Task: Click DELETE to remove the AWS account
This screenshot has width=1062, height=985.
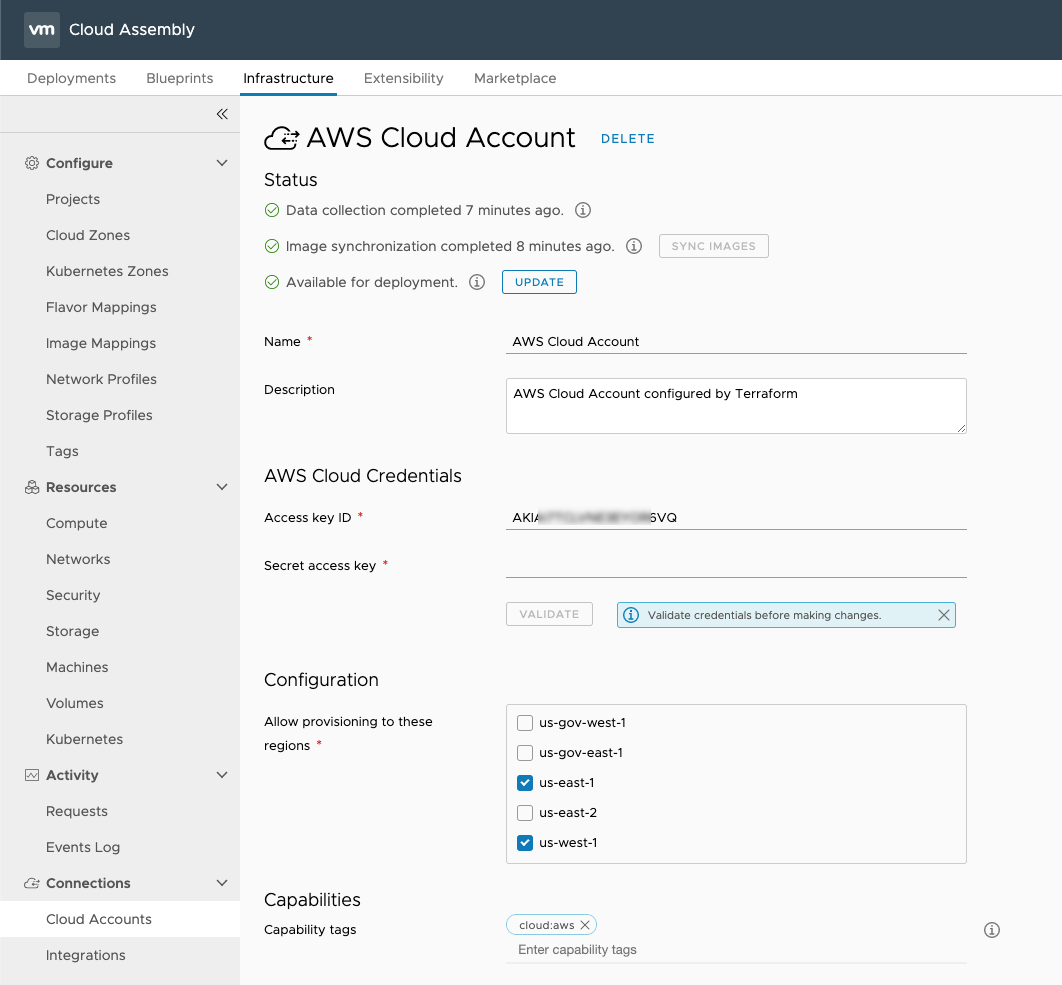Action: coord(628,139)
